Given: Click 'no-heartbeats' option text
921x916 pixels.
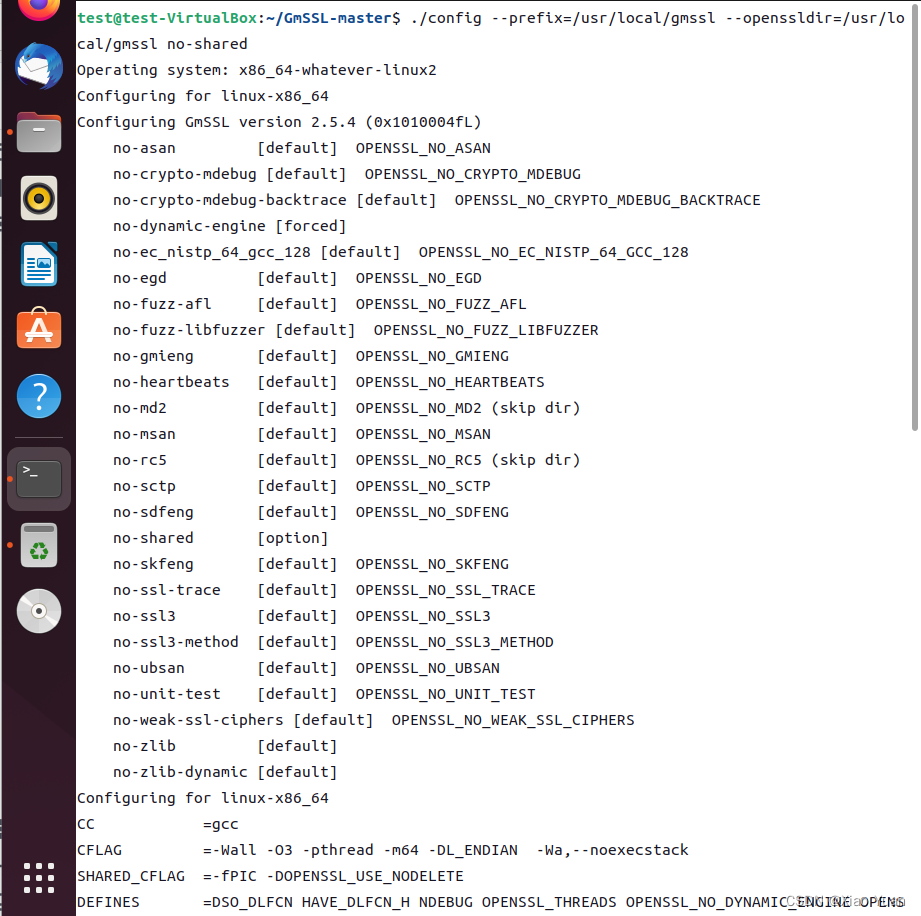Looking at the screenshot, I should [x=171, y=382].
